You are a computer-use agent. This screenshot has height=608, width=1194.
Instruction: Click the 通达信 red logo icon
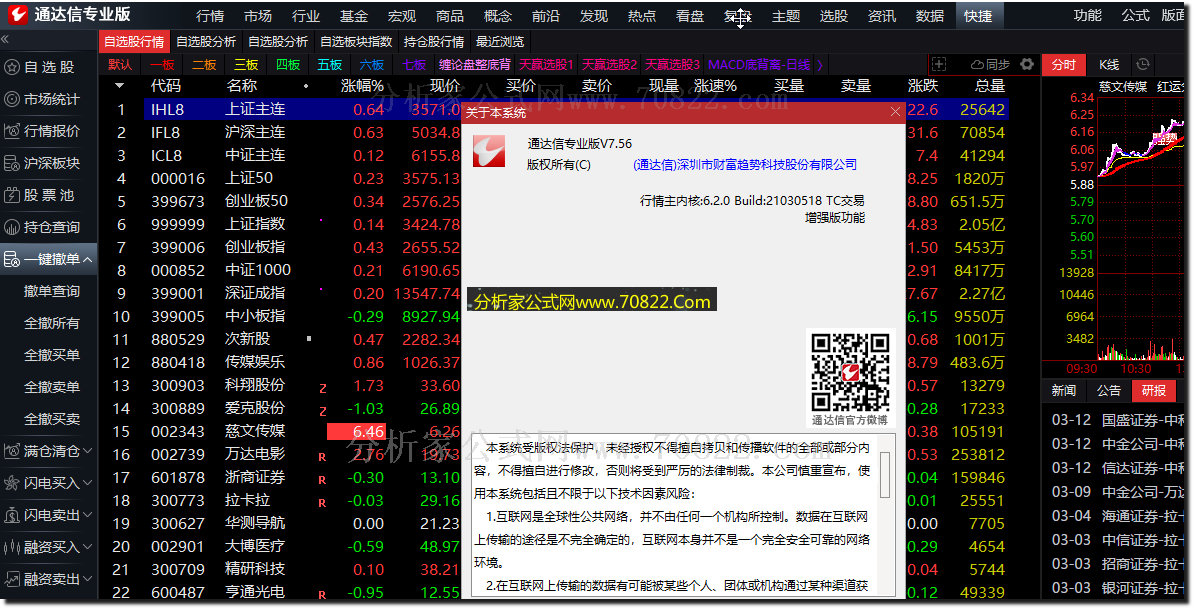coord(17,14)
